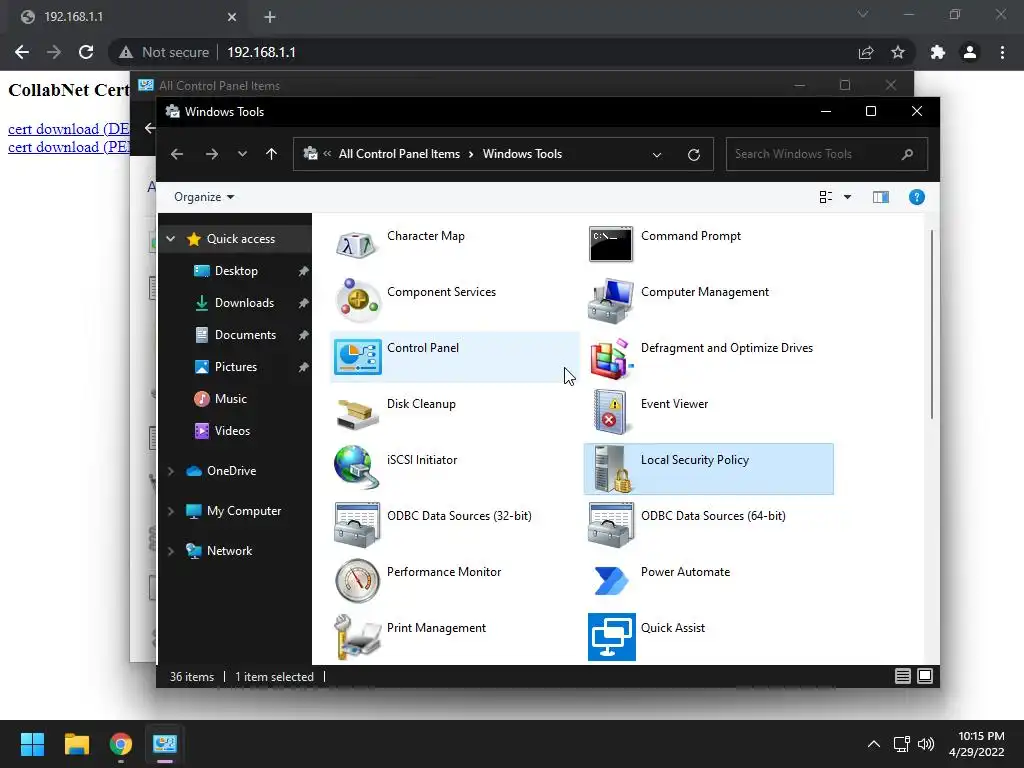Open the view options dropdown arrow

pos(847,197)
